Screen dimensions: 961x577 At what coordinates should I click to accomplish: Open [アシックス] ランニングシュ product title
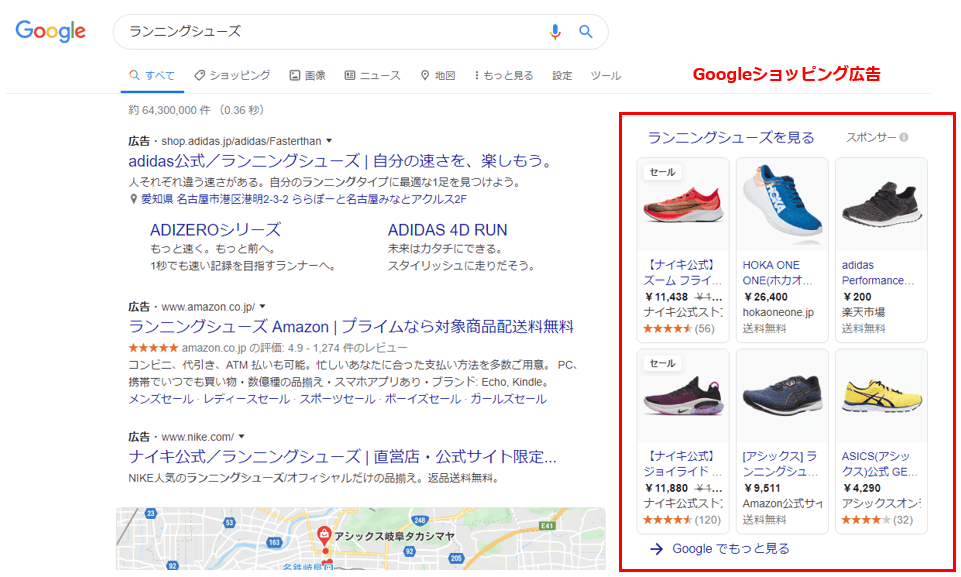(x=780, y=464)
